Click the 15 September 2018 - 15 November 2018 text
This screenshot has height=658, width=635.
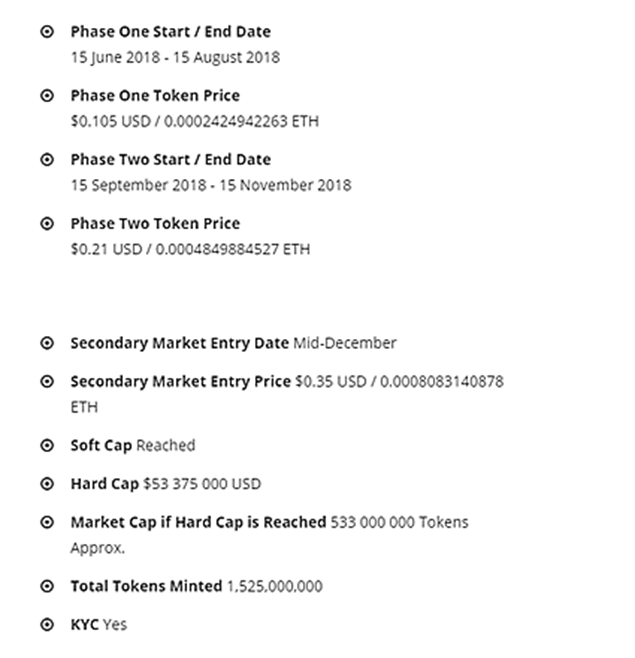tap(210, 185)
